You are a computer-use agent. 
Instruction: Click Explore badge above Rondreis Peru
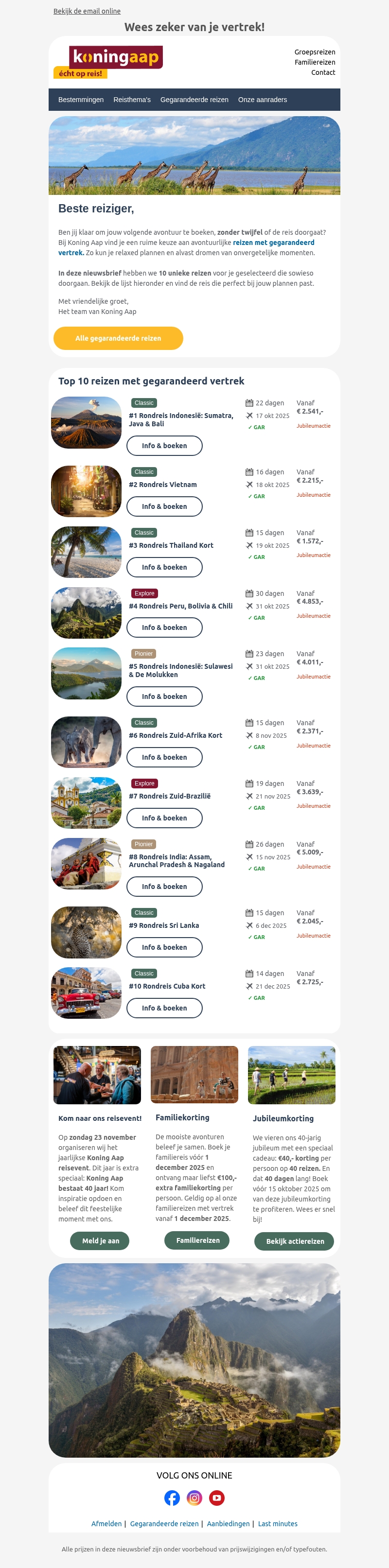pyautogui.click(x=144, y=593)
